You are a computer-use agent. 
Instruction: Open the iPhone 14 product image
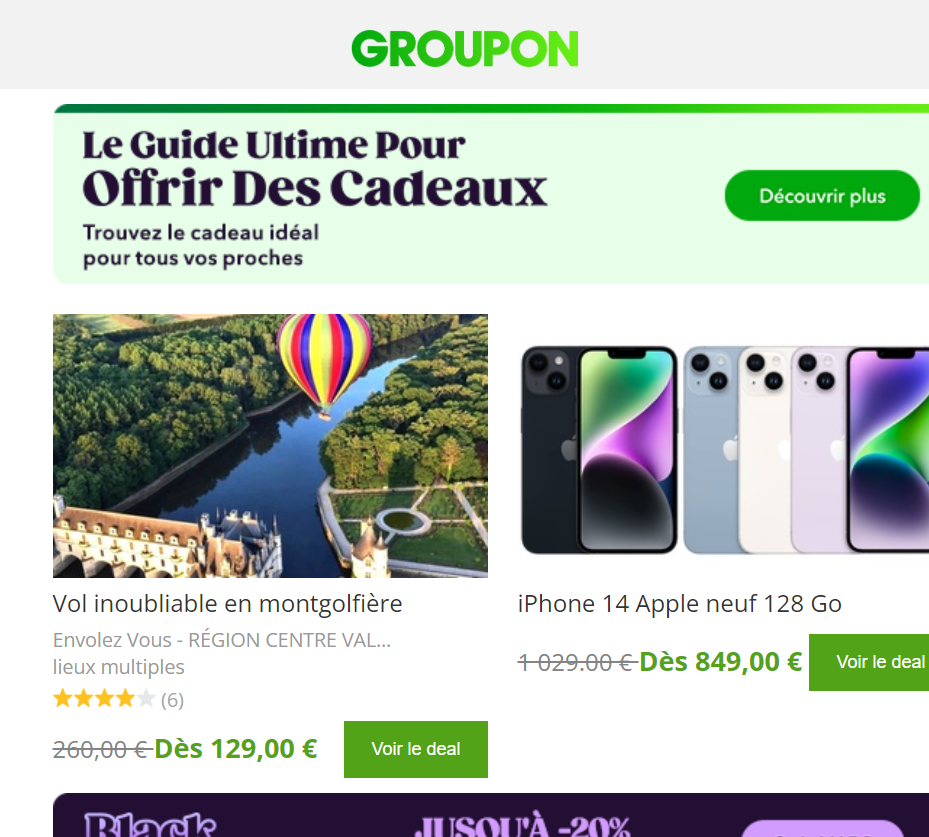point(723,449)
